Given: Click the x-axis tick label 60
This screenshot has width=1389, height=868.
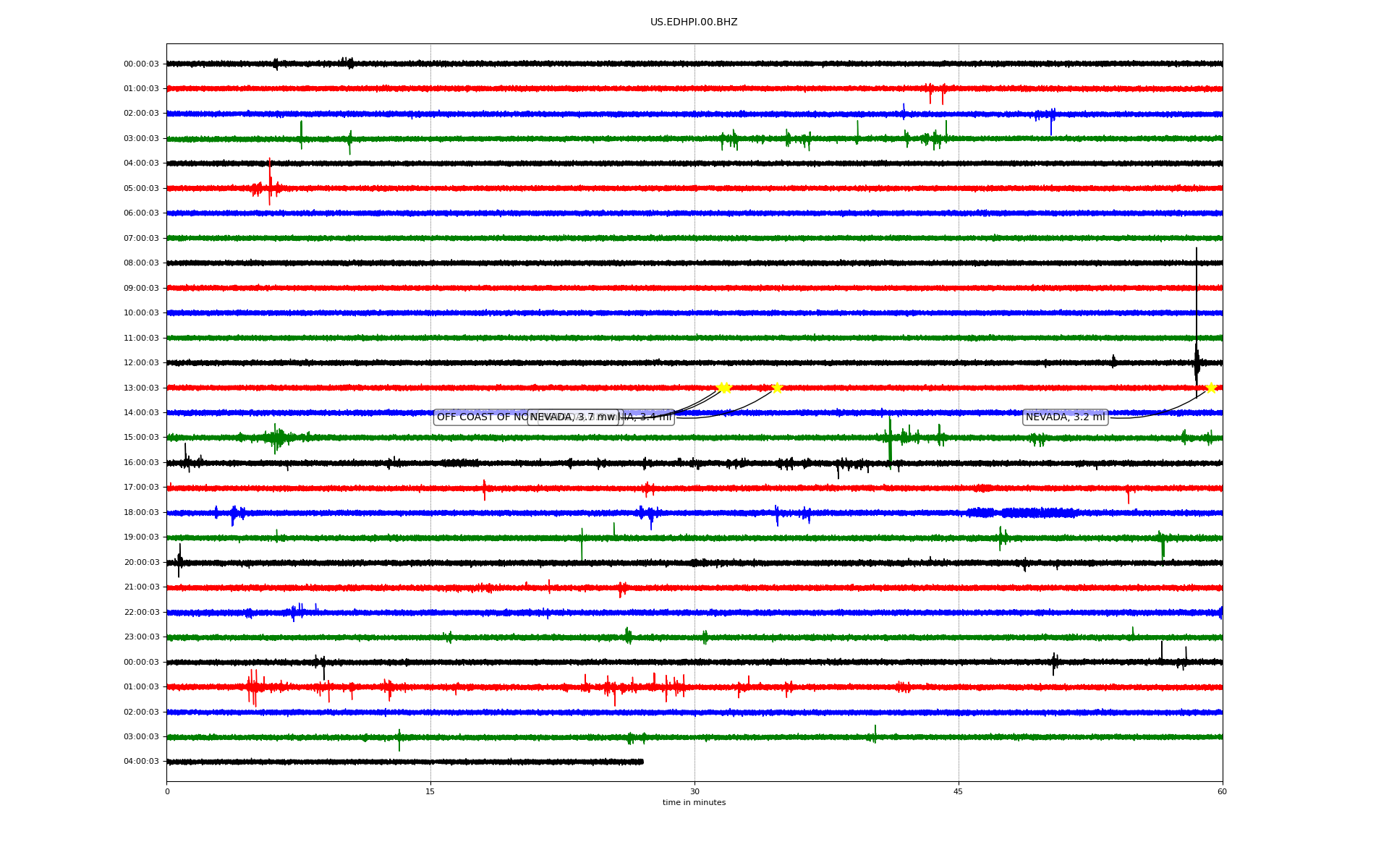Looking at the screenshot, I should click(1222, 791).
